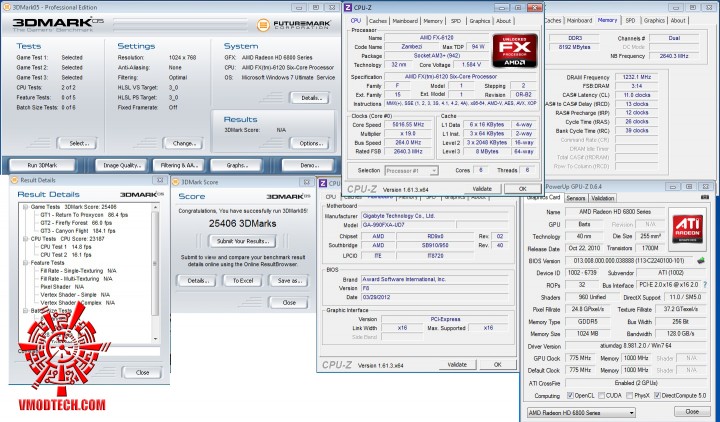This screenshot has height=422, width=720.
Task: Open Caches tab in front CPU-Z window
Action: pos(378,21)
